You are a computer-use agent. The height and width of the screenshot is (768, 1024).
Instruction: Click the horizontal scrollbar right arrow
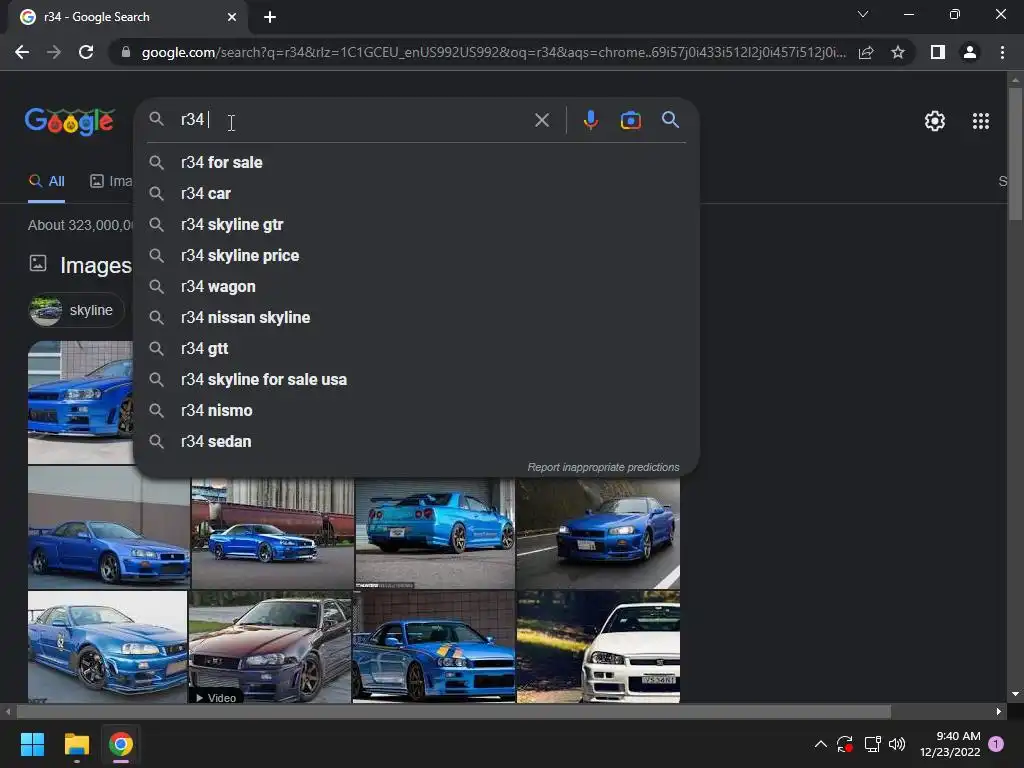click(999, 711)
